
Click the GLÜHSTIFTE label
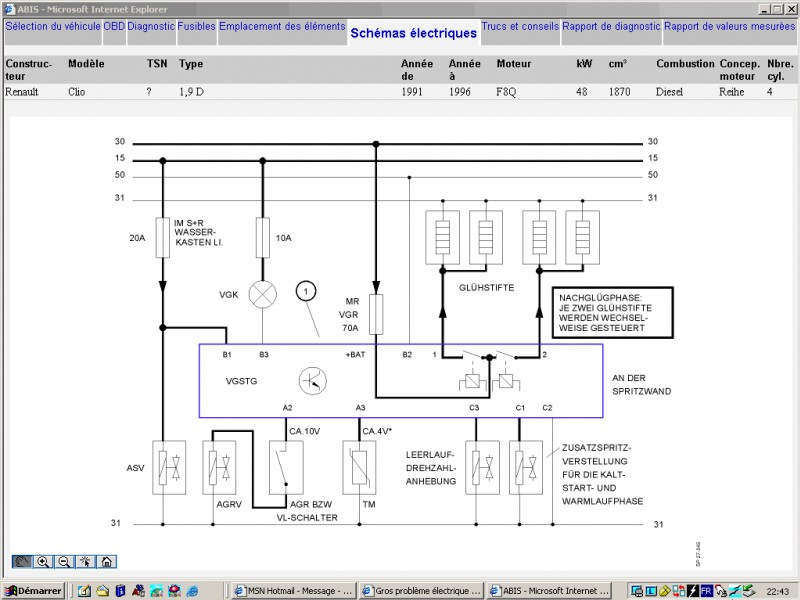pos(486,288)
